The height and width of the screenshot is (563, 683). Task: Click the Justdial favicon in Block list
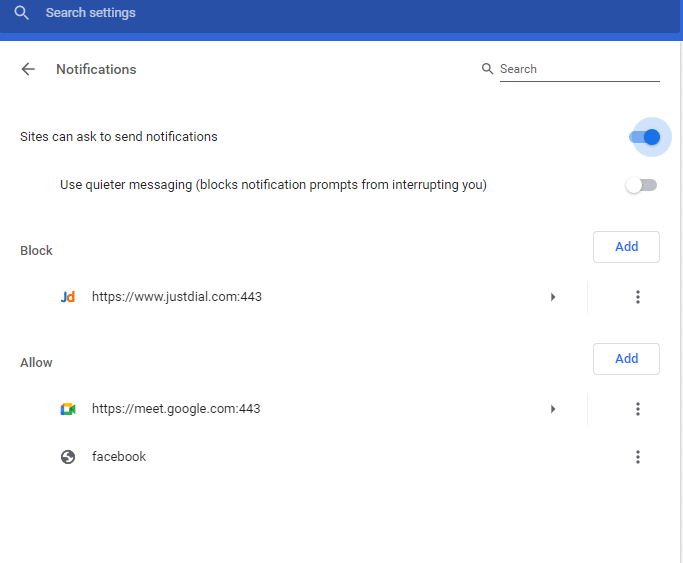(68, 297)
